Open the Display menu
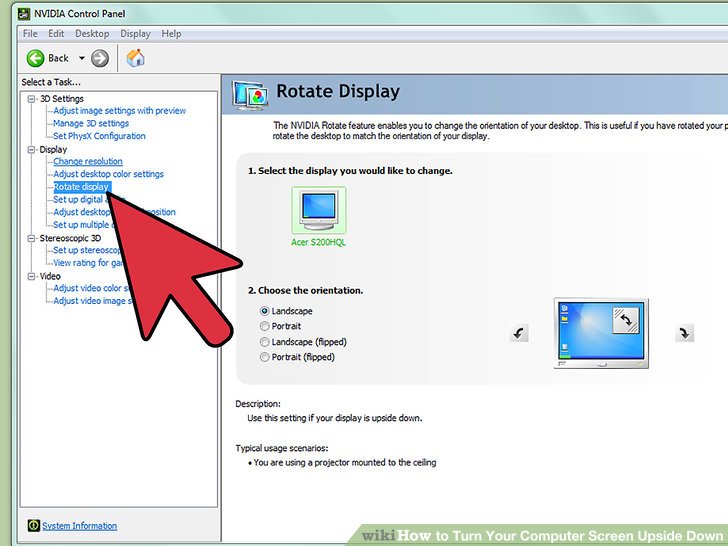Viewport: 728px width, 546px height. pos(136,34)
